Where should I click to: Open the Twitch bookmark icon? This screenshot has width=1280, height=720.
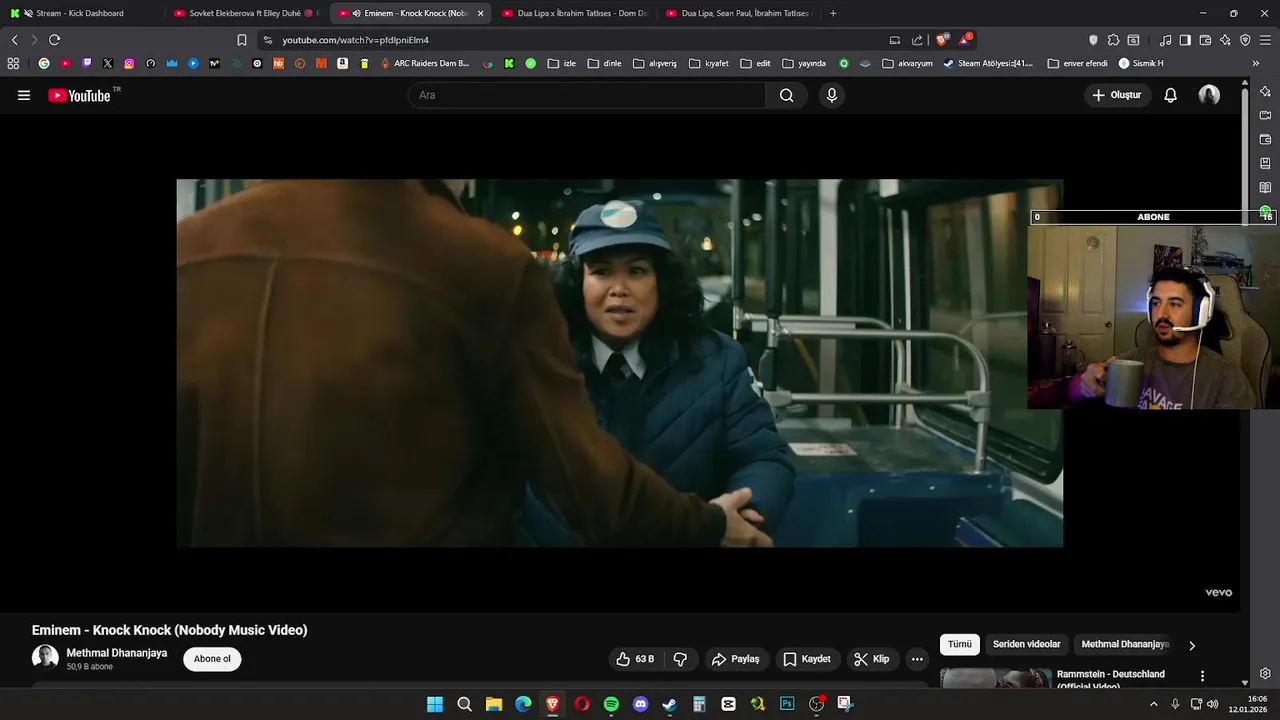tap(87, 63)
